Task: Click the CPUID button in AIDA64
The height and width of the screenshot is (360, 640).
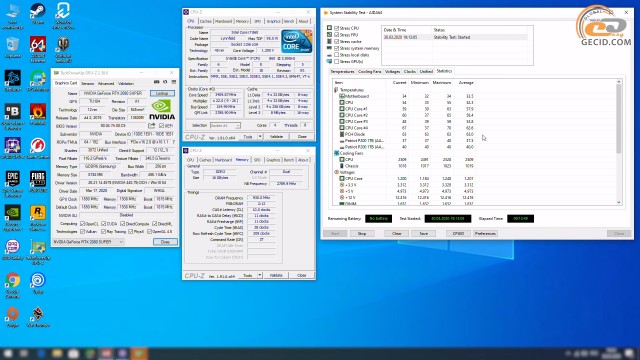Action: [458, 233]
